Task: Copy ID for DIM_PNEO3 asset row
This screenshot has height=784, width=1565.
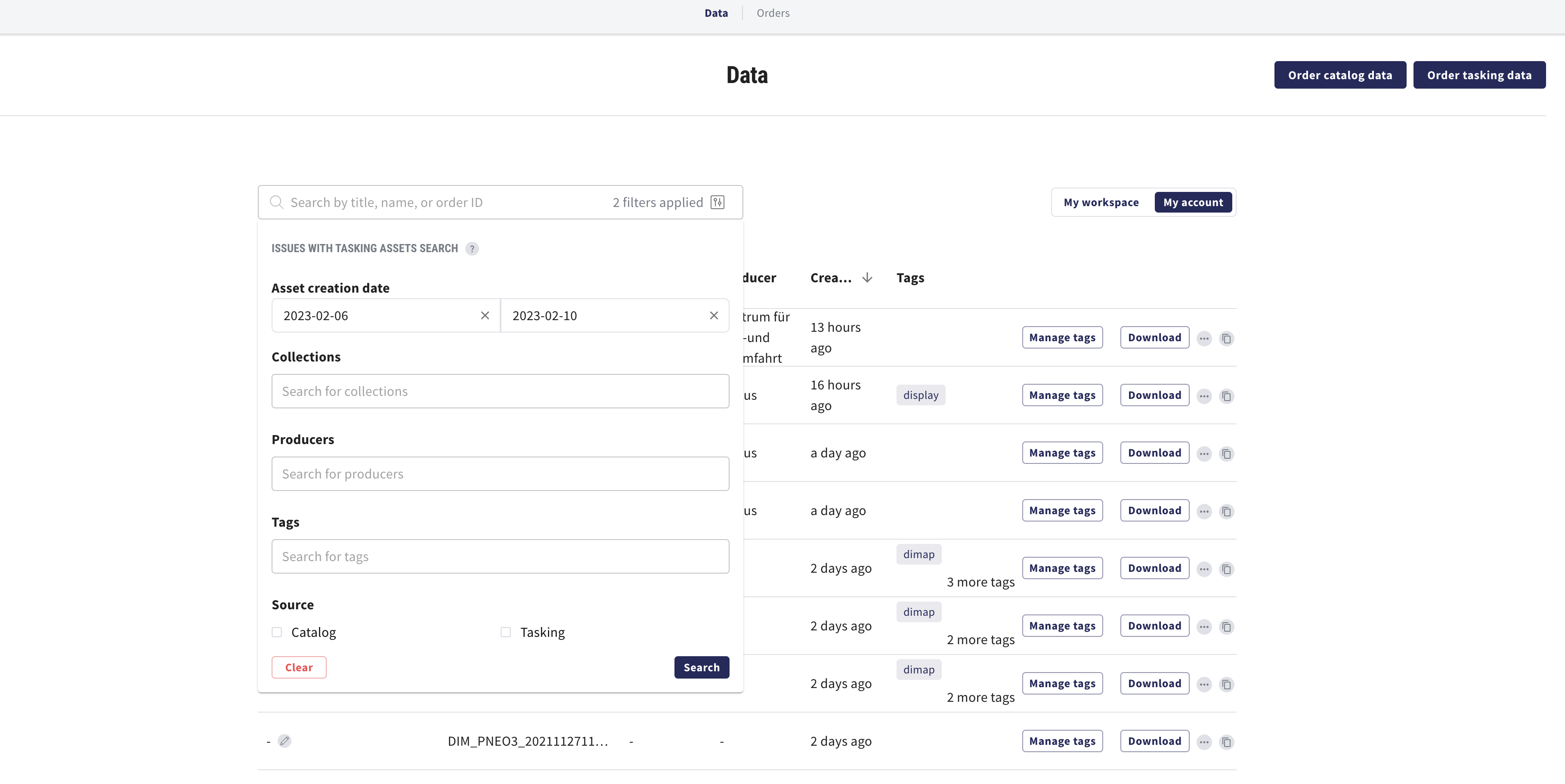Action: point(1227,742)
